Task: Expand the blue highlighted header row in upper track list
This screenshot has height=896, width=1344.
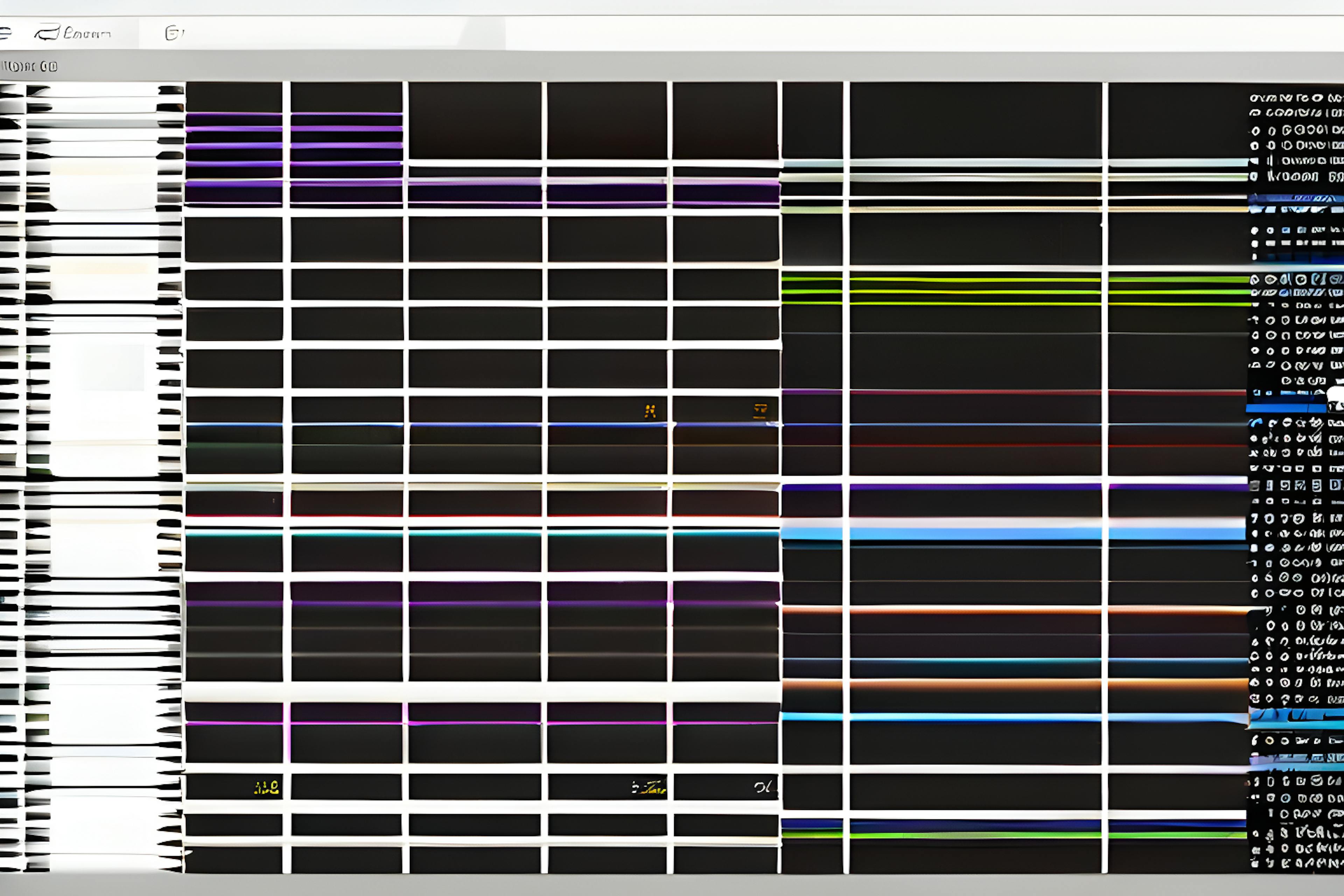Action: (x=1295, y=199)
